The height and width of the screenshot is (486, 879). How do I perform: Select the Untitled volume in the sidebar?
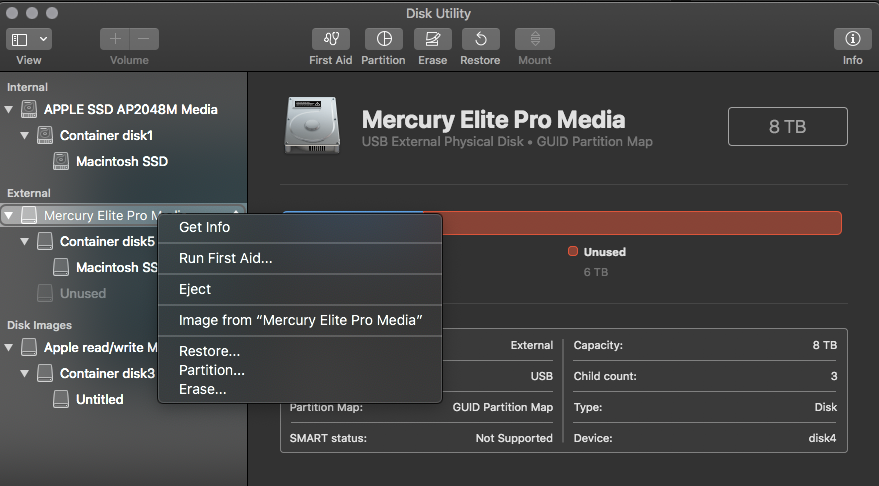[x=100, y=399]
